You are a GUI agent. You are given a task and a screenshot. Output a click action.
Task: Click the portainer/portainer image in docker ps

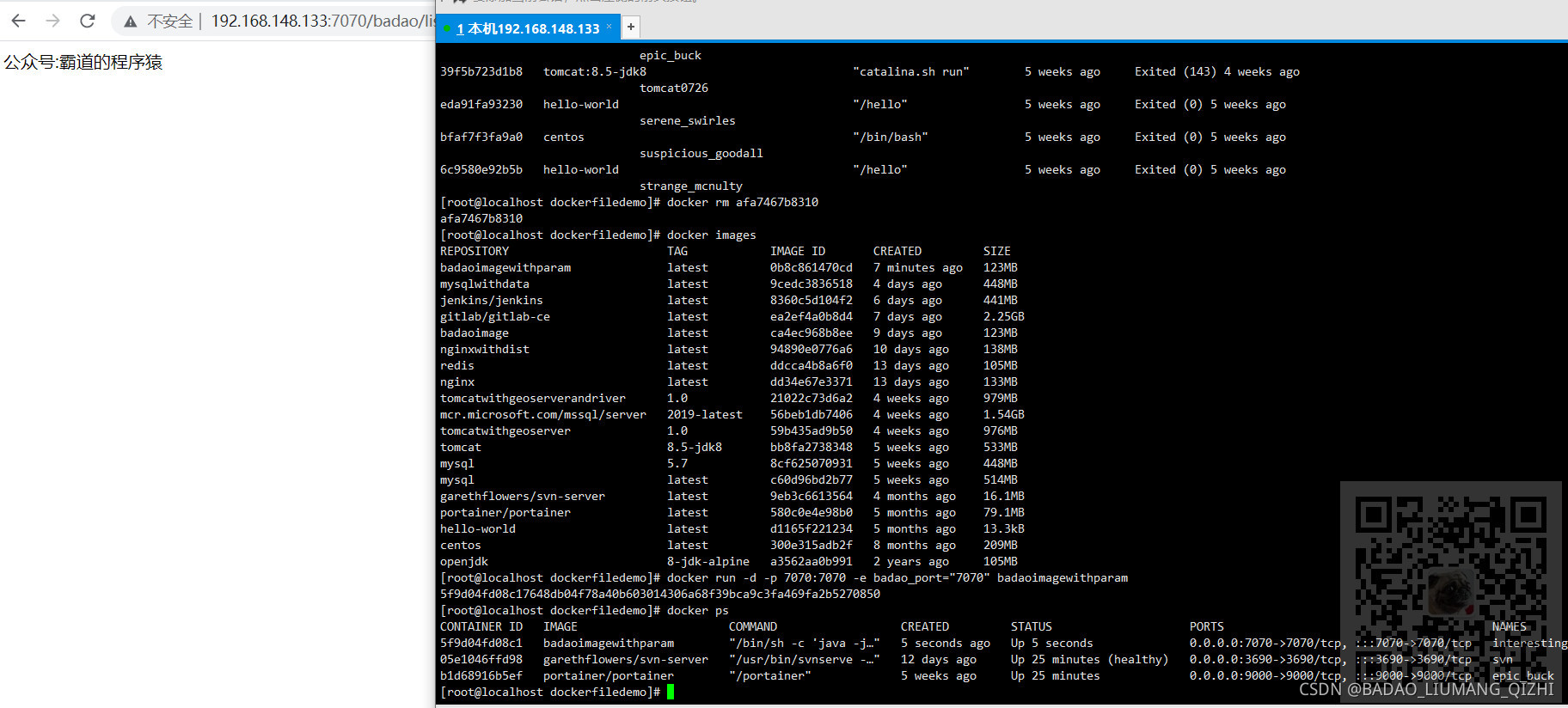tap(609, 675)
